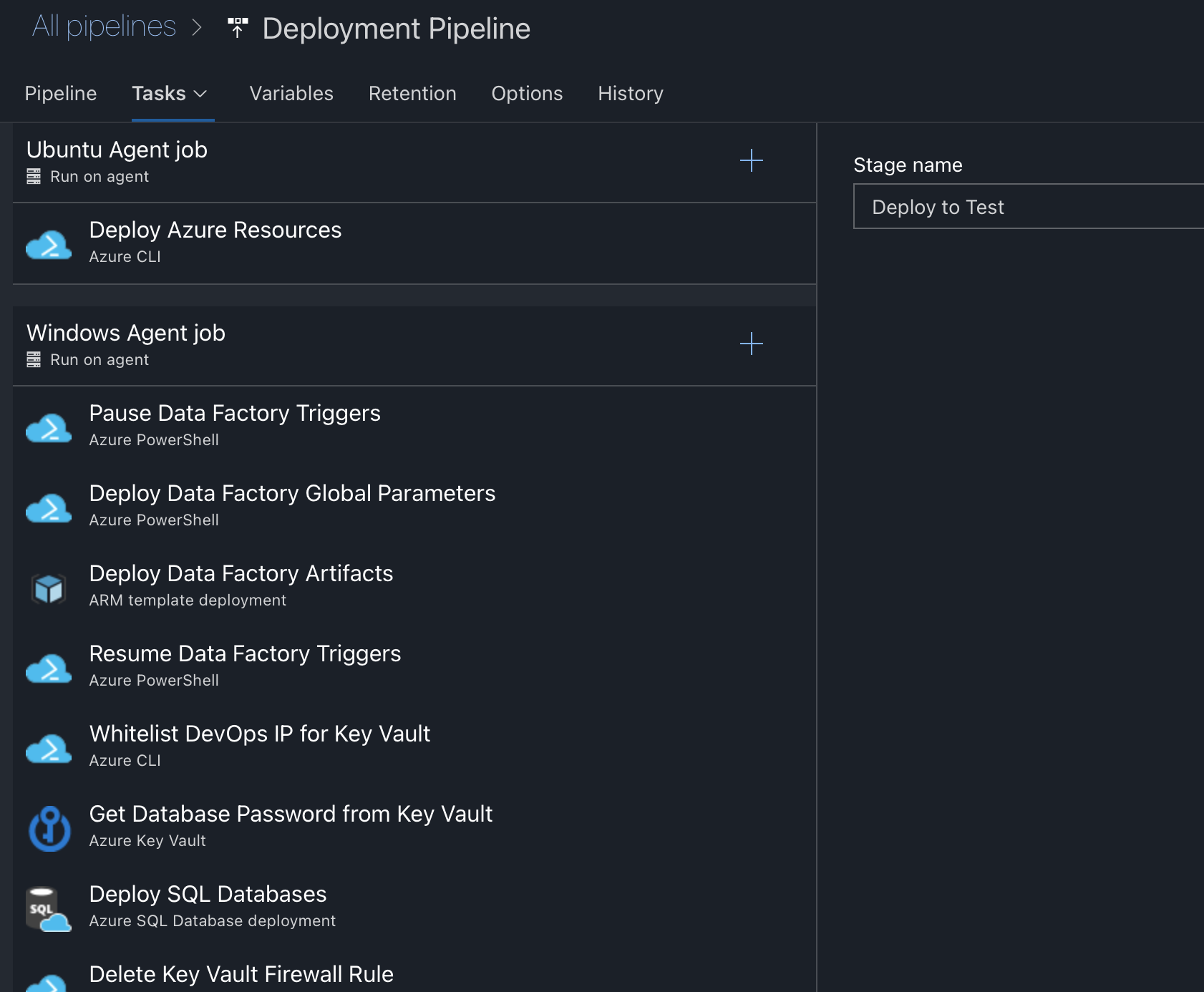Click the breadcrumb chevron separator
1204x992 pixels.
(198, 28)
